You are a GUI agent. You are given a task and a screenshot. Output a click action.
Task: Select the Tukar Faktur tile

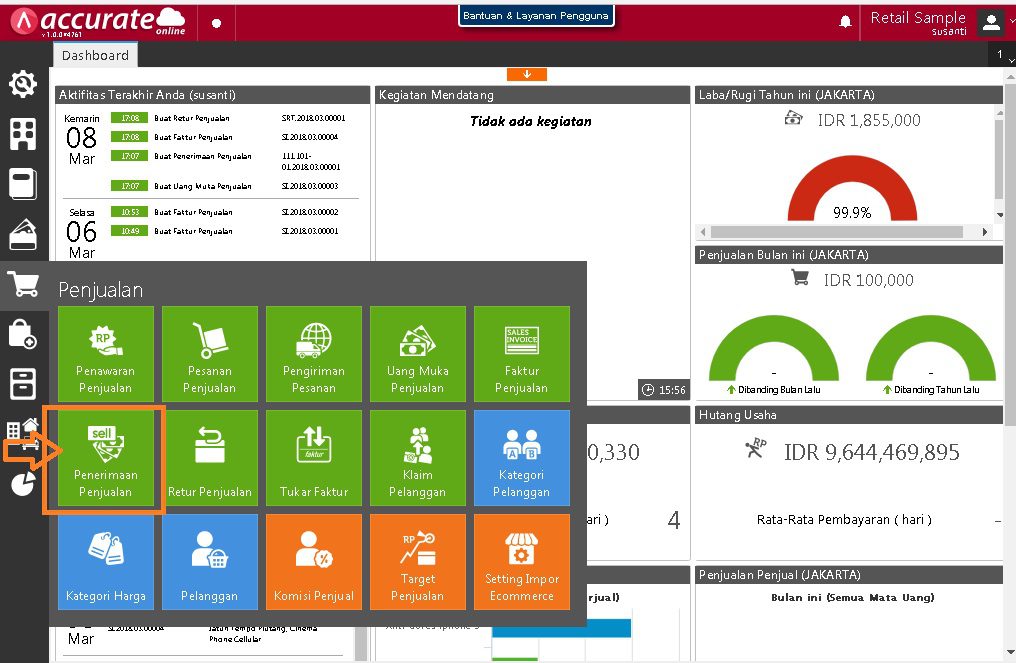coord(314,458)
